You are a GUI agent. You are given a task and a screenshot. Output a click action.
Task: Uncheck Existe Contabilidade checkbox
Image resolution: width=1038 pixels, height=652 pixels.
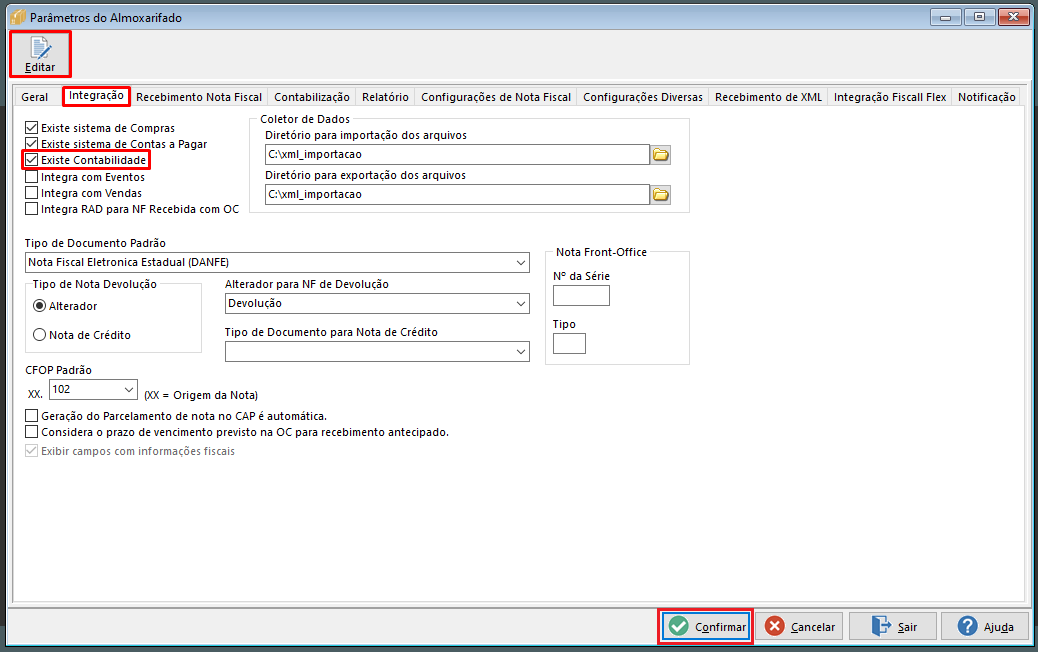[x=31, y=160]
